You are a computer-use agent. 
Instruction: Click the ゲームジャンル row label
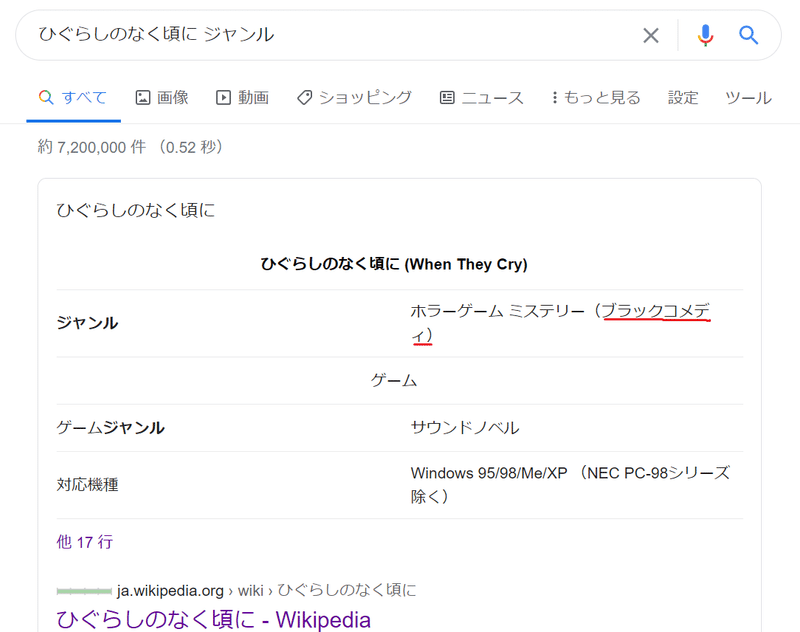click(x=110, y=427)
